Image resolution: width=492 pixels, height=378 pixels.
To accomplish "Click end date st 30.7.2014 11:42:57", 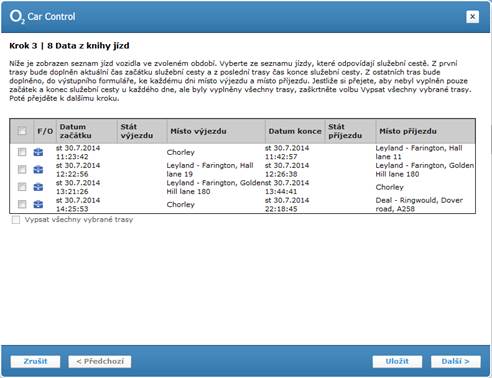I will 287,152.
